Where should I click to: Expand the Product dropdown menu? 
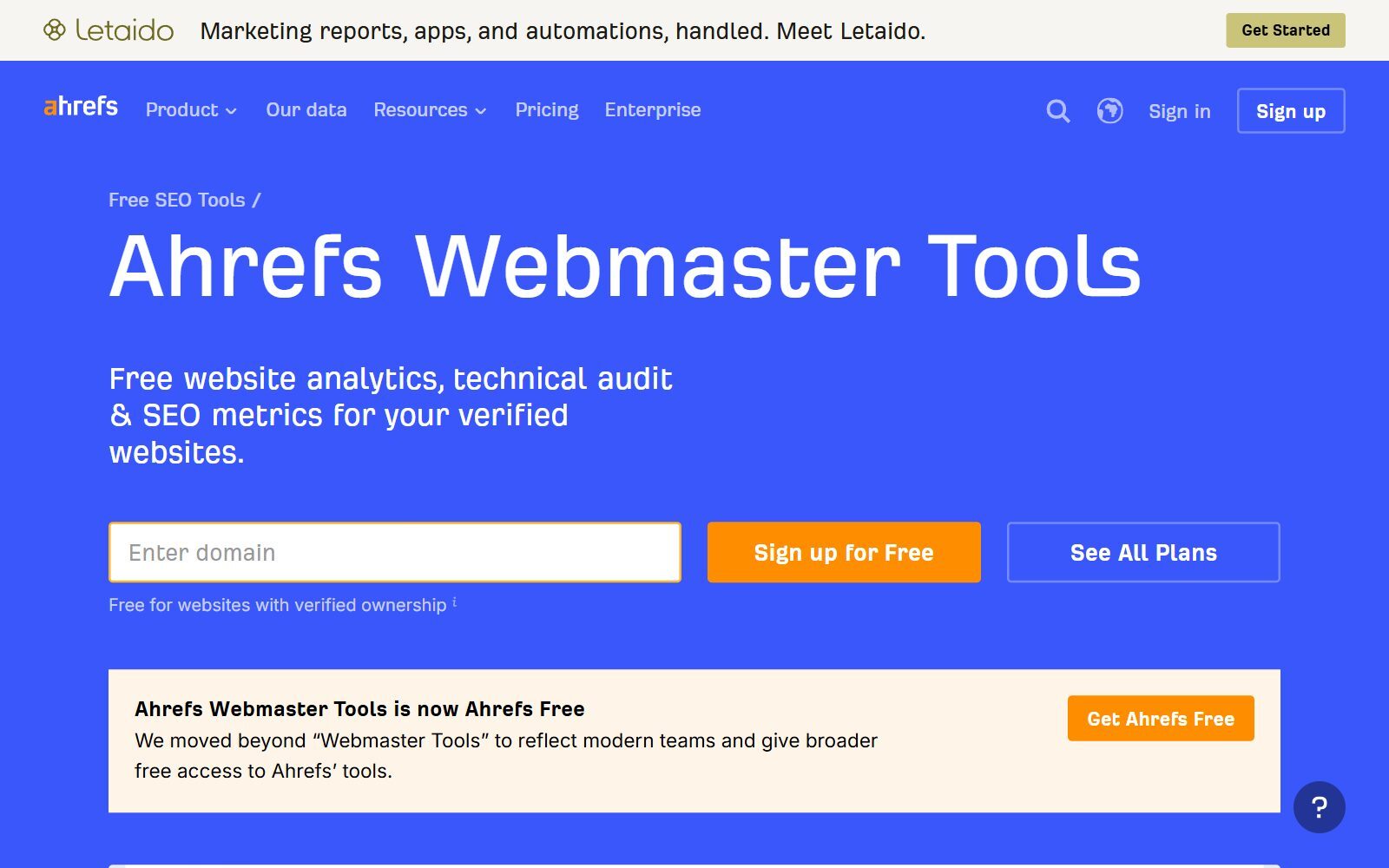[191, 110]
